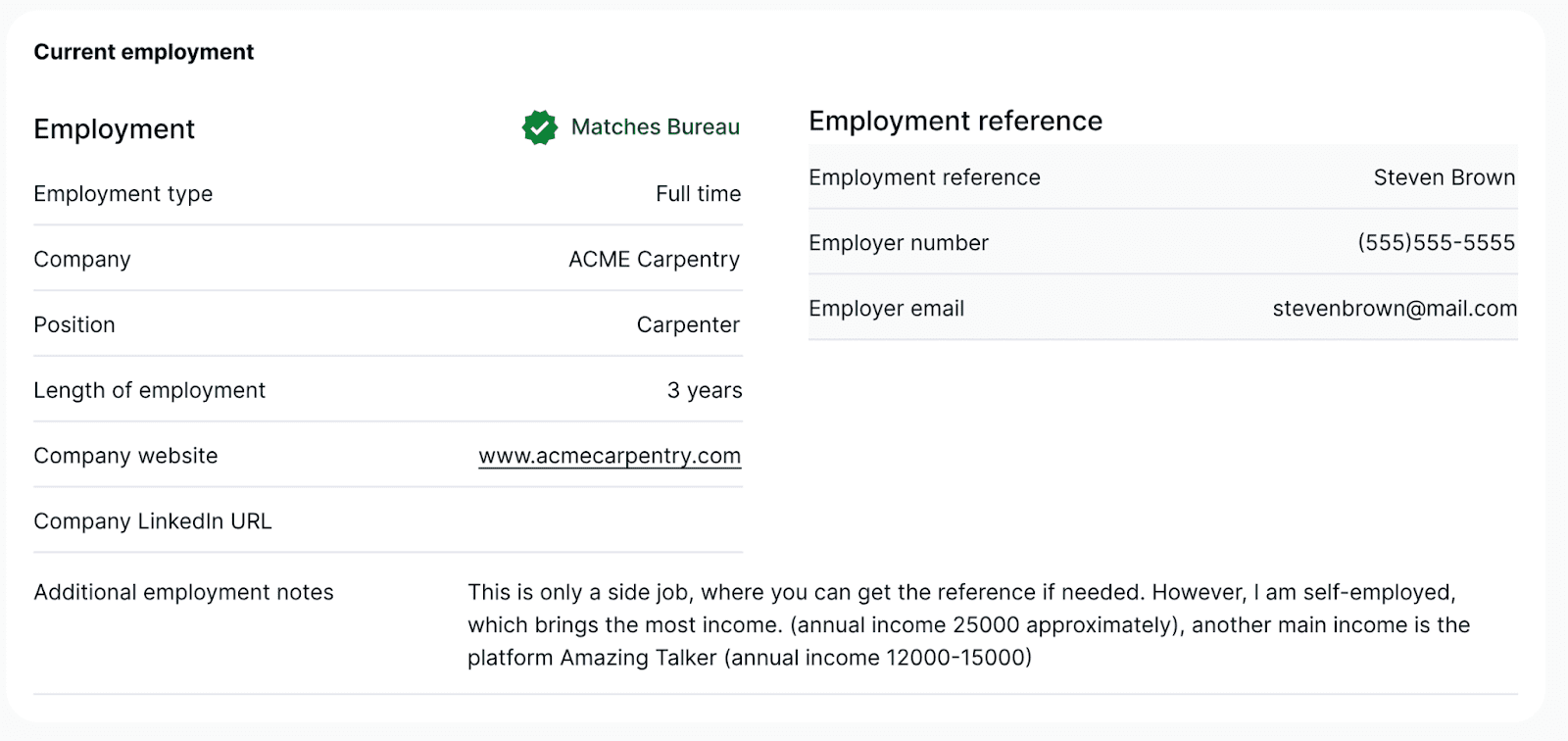This screenshot has height=741, width=1568.
Task: Click the Full time employment type value
Action: pyautogui.click(x=698, y=194)
